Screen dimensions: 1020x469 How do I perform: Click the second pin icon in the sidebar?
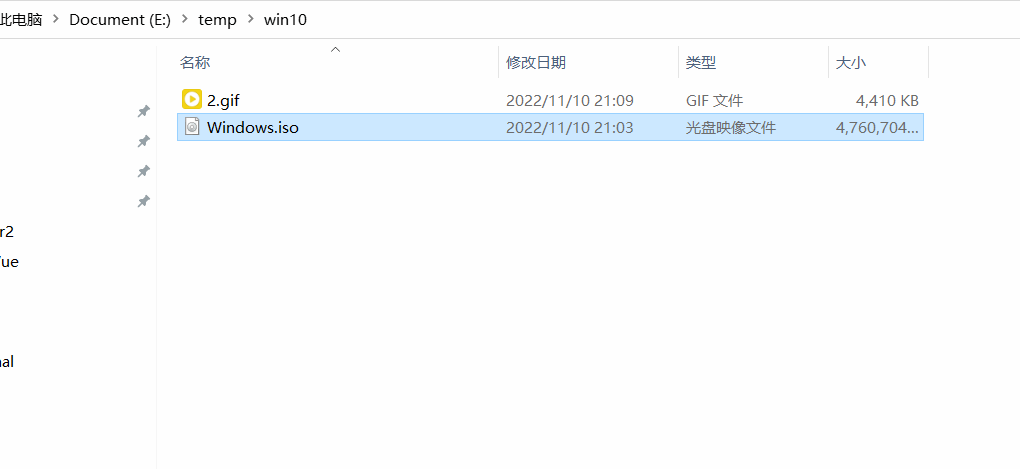(144, 141)
